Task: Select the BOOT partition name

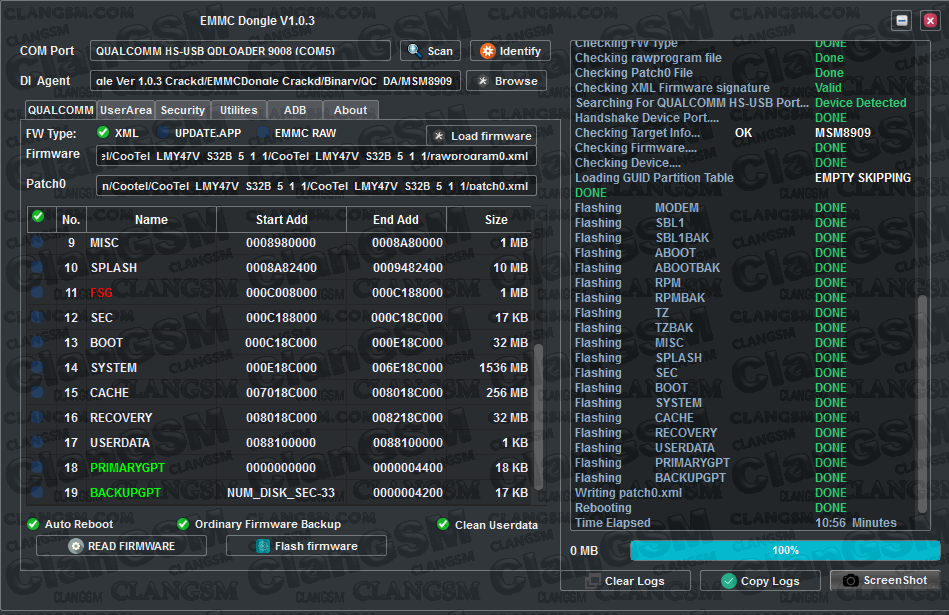Action: 107,343
